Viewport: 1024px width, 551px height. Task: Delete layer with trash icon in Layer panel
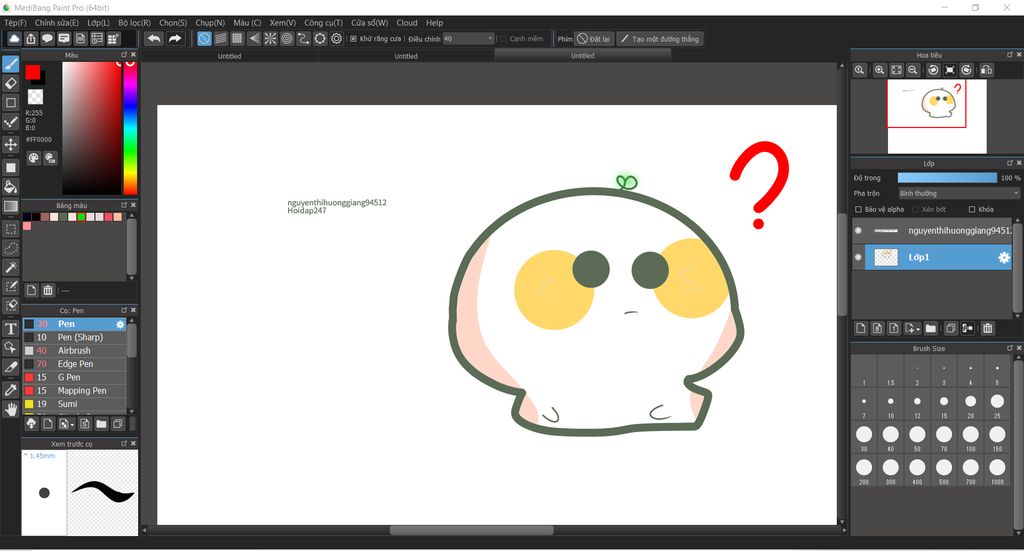tap(987, 328)
